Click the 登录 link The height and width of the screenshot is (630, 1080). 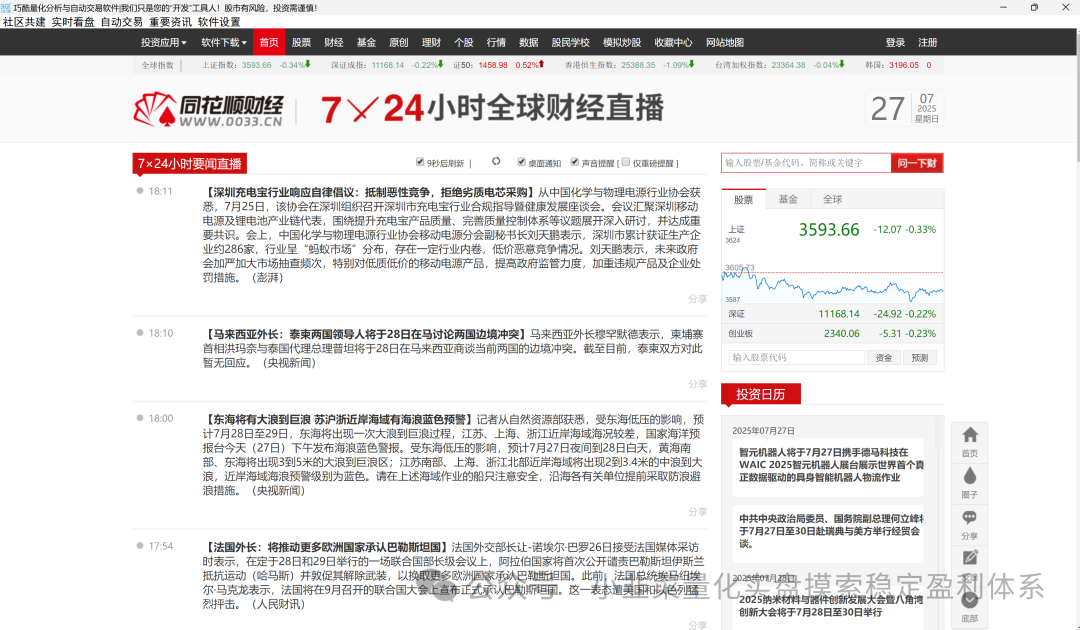point(895,42)
